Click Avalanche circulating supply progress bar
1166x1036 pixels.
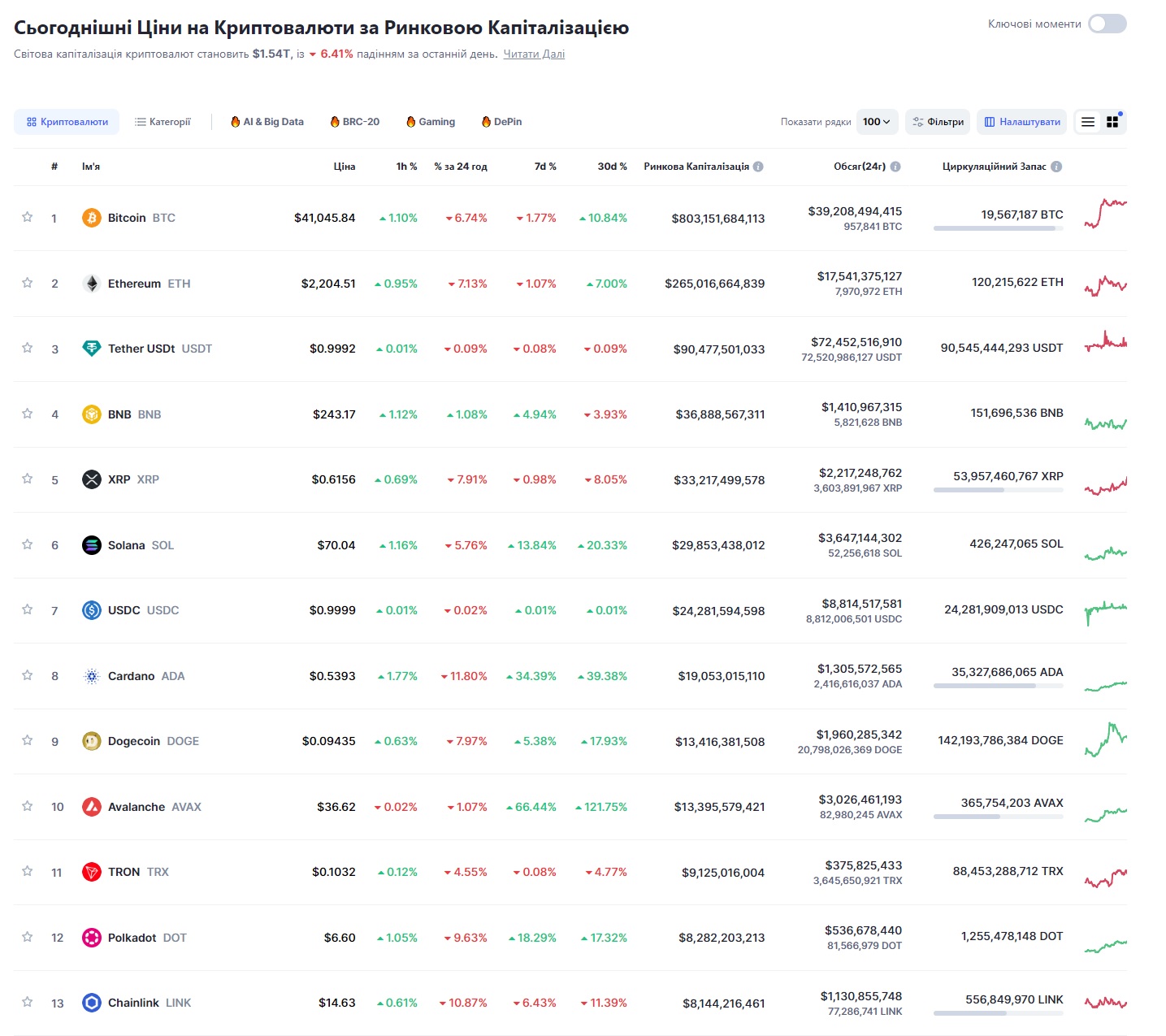point(999,817)
